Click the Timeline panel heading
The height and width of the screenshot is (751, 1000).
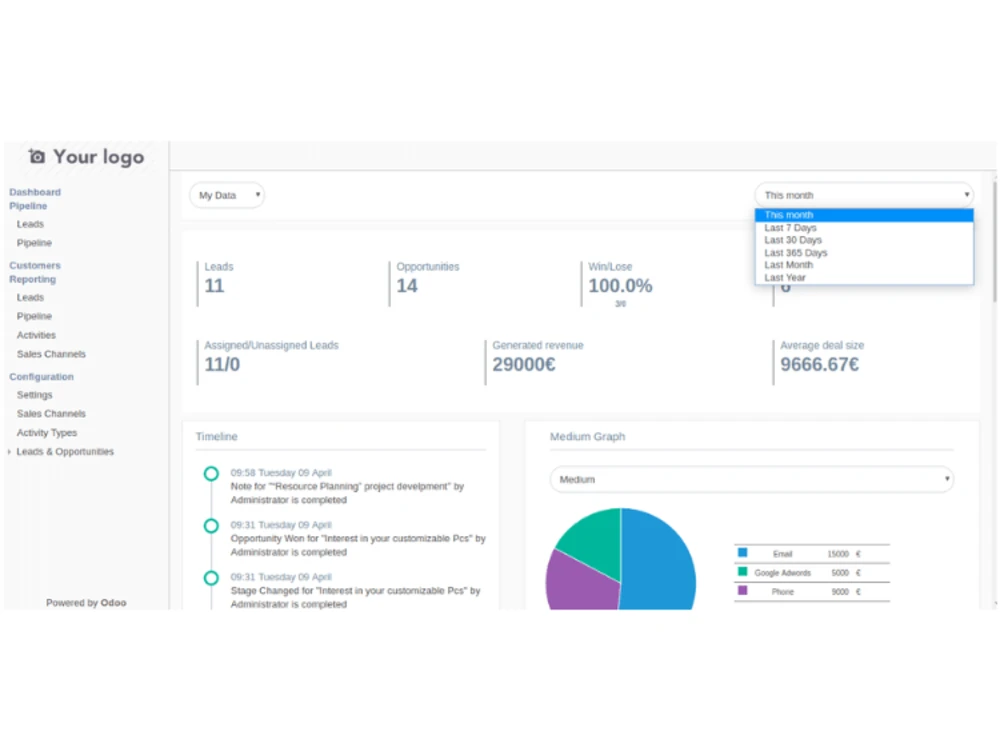click(x=217, y=437)
